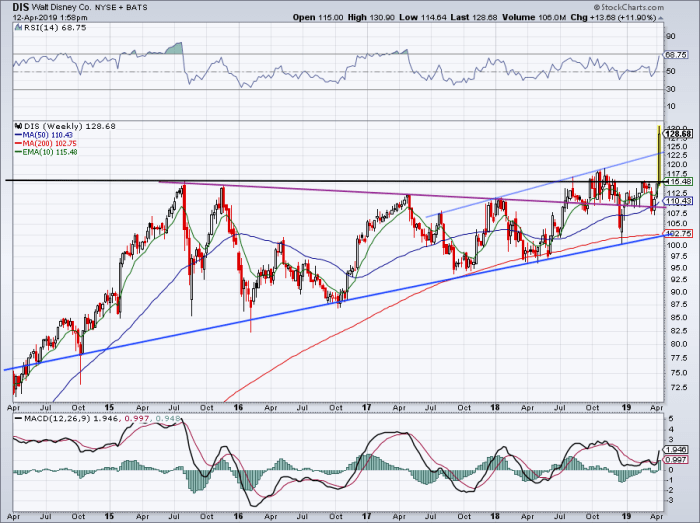Click the NYSE + BATS exchange label
700x523 pixels.
122,8
